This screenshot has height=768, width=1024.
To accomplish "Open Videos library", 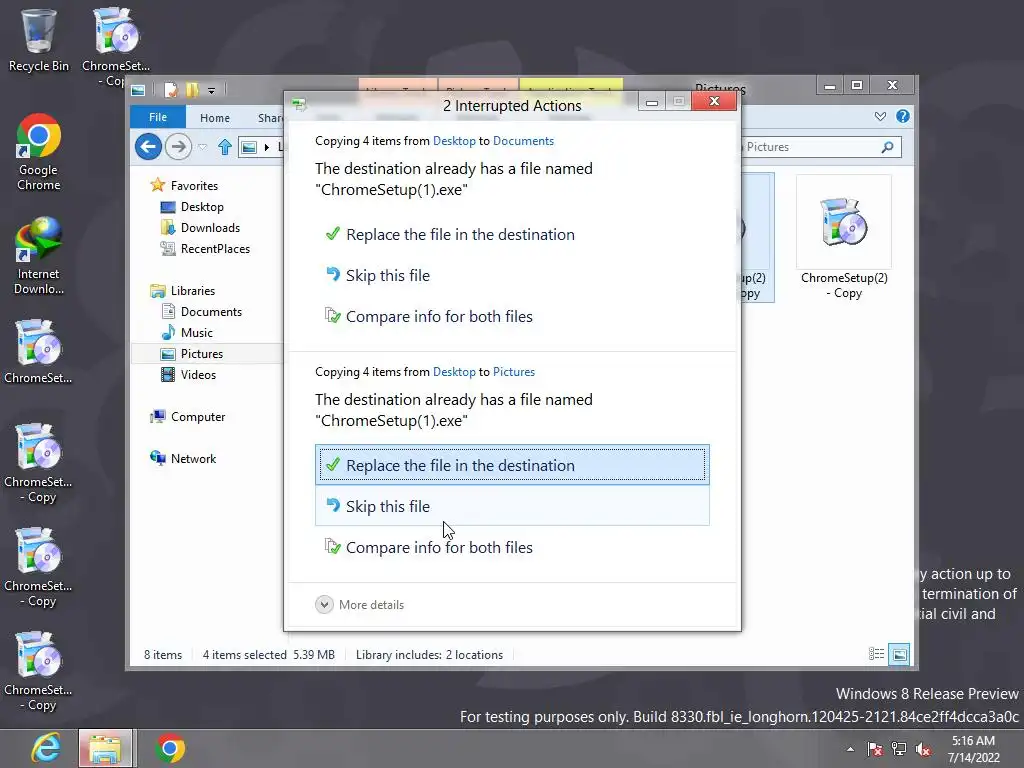I will [198, 374].
